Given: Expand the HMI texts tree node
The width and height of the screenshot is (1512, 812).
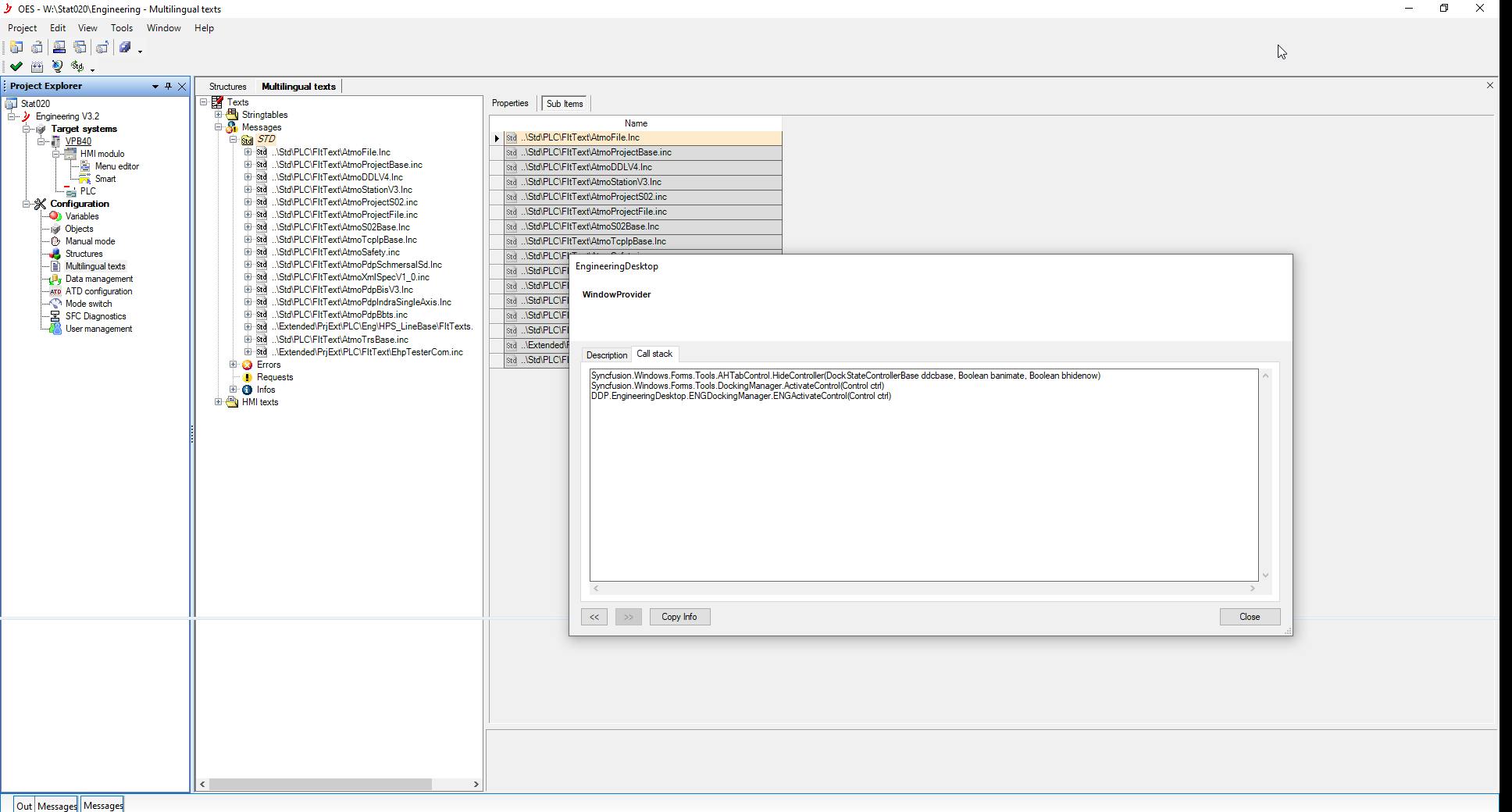Looking at the screenshot, I should 219,402.
